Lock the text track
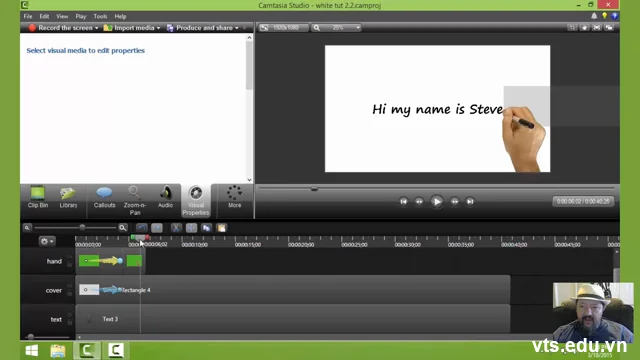This screenshot has width=640, height=360. click(x=69, y=322)
